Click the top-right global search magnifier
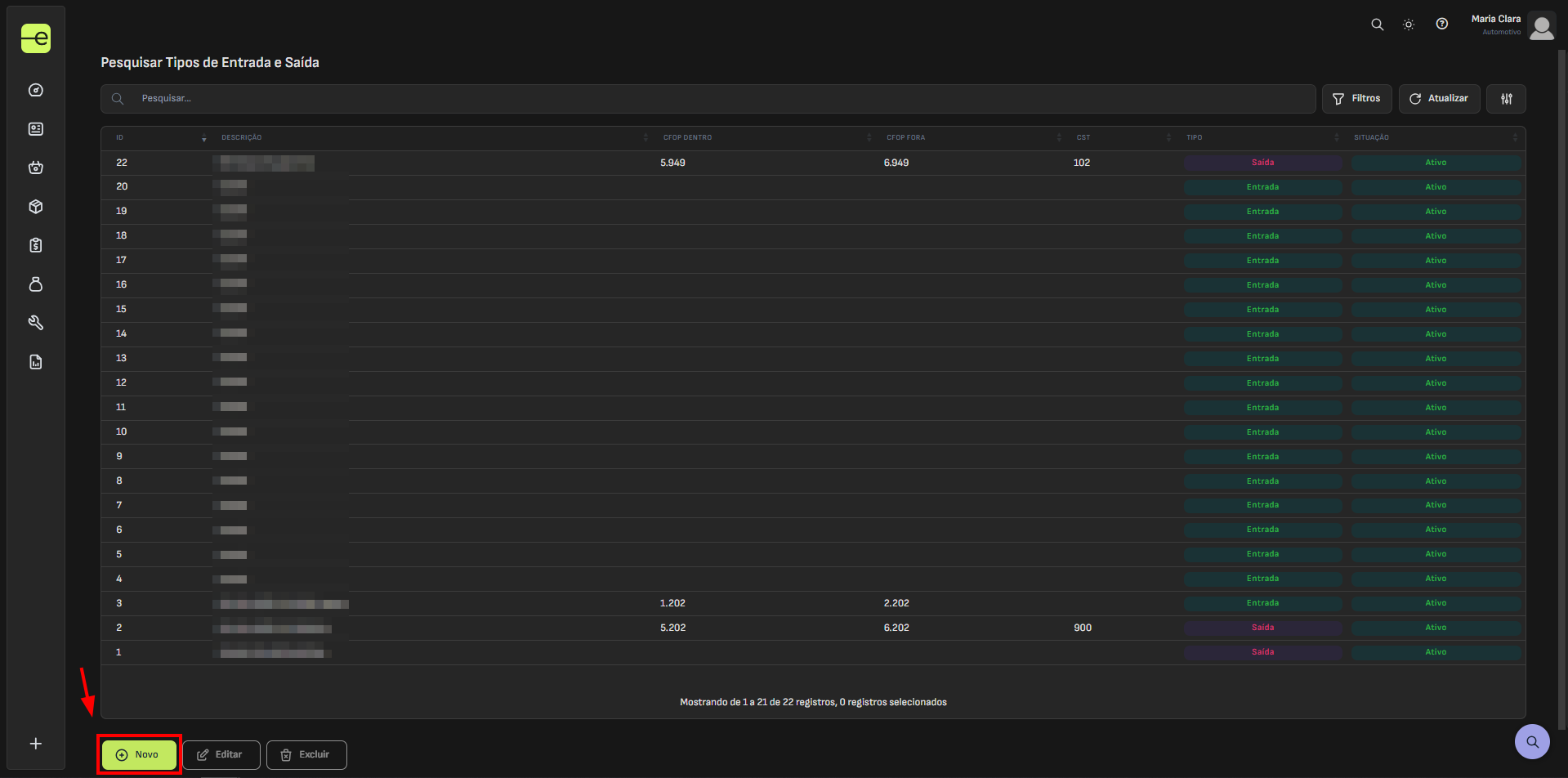Screen dimensions: 1568x778 1377,25
